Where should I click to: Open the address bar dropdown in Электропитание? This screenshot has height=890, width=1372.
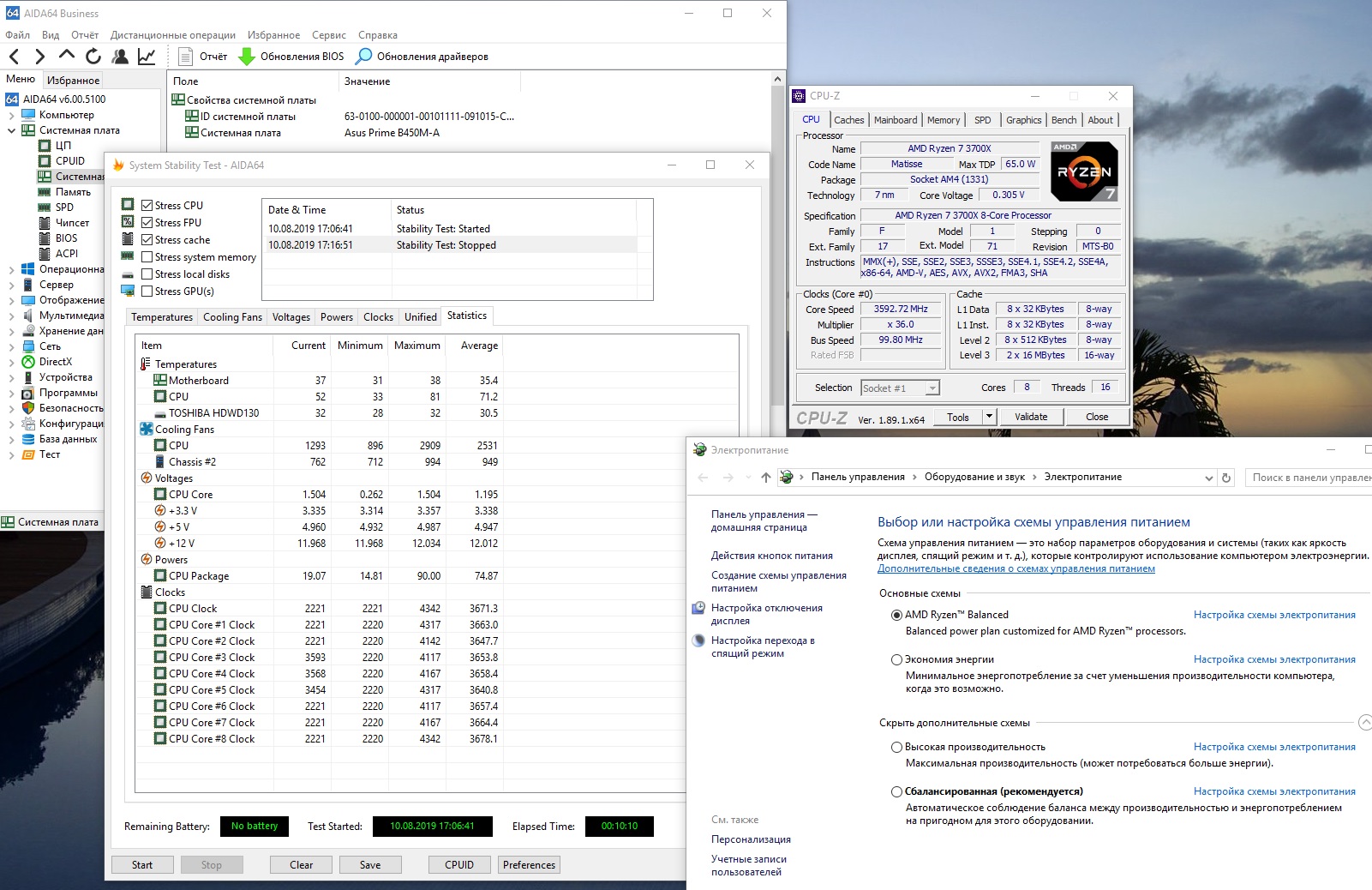tap(1208, 478)
